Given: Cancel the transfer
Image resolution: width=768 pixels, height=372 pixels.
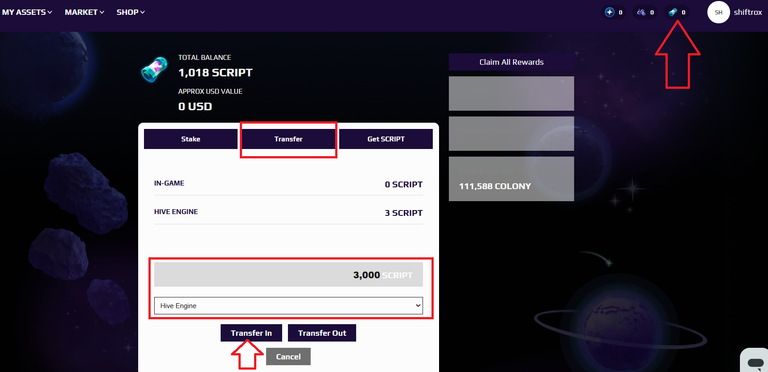Looking at the screenshot, I should point(288,356).
